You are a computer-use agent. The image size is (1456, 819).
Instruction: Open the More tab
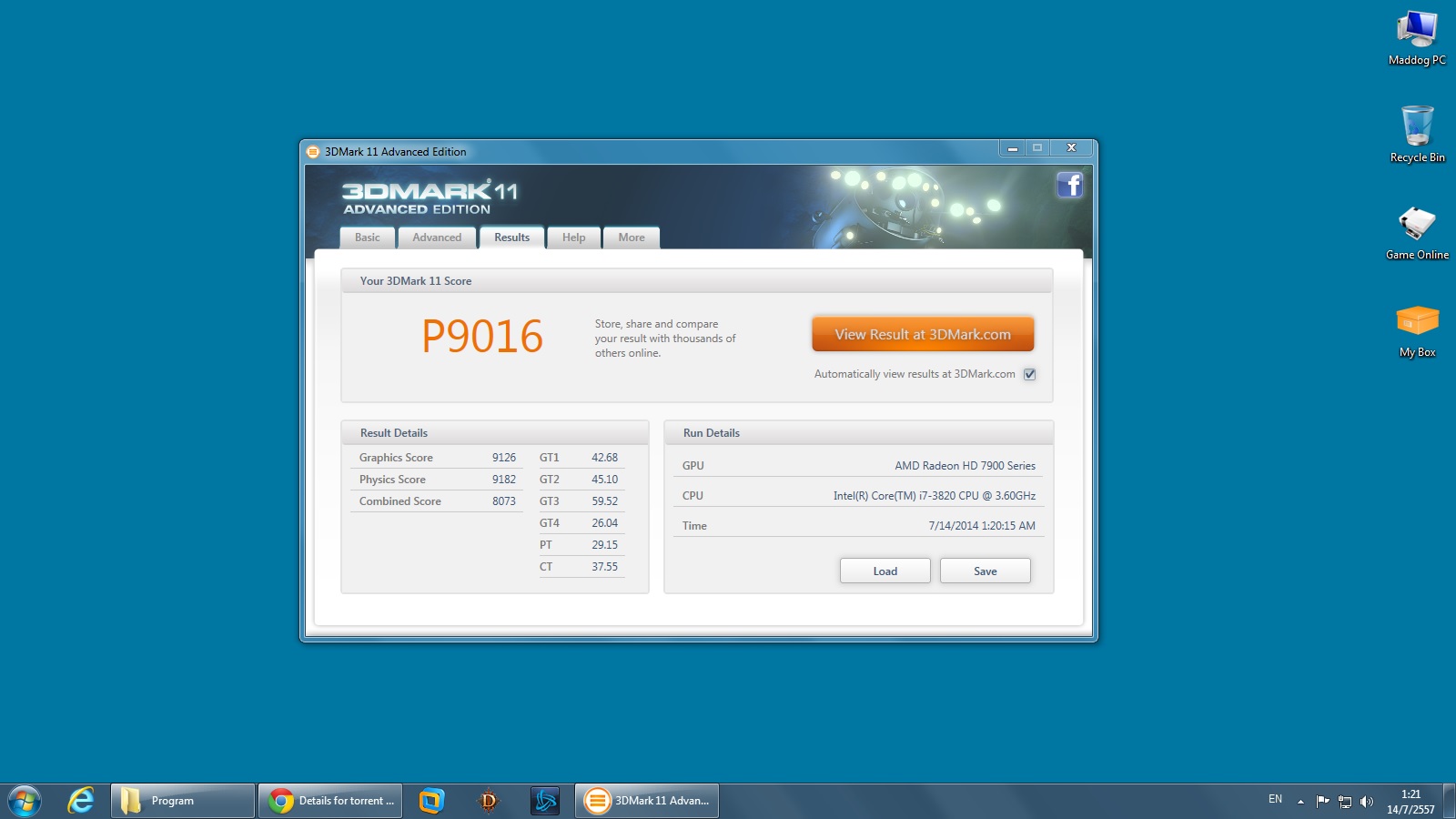point(632,238)
